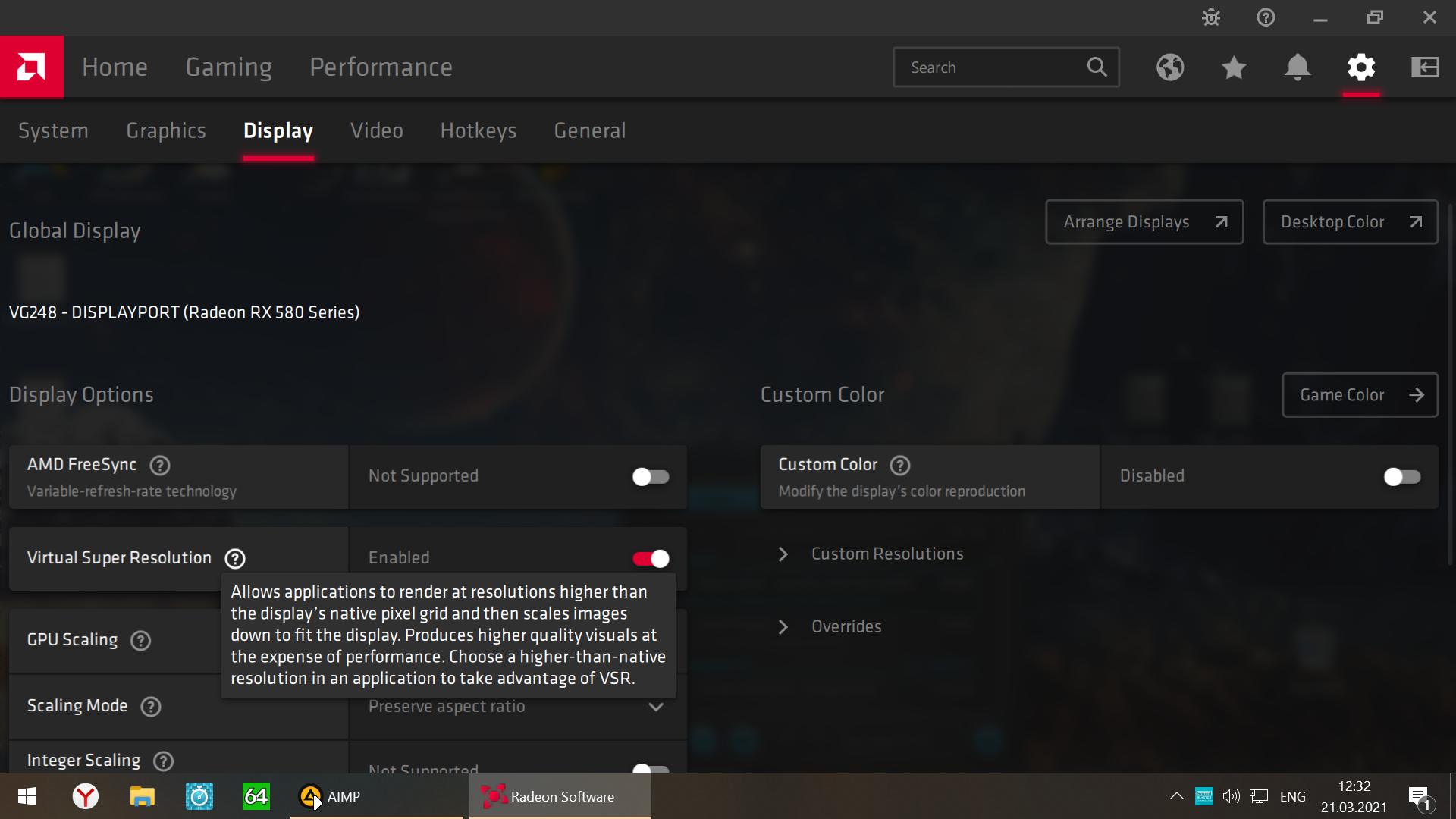Disable Virtual Super Resolution toggle
Screen dimensions: 1456x819
point(651,559)
